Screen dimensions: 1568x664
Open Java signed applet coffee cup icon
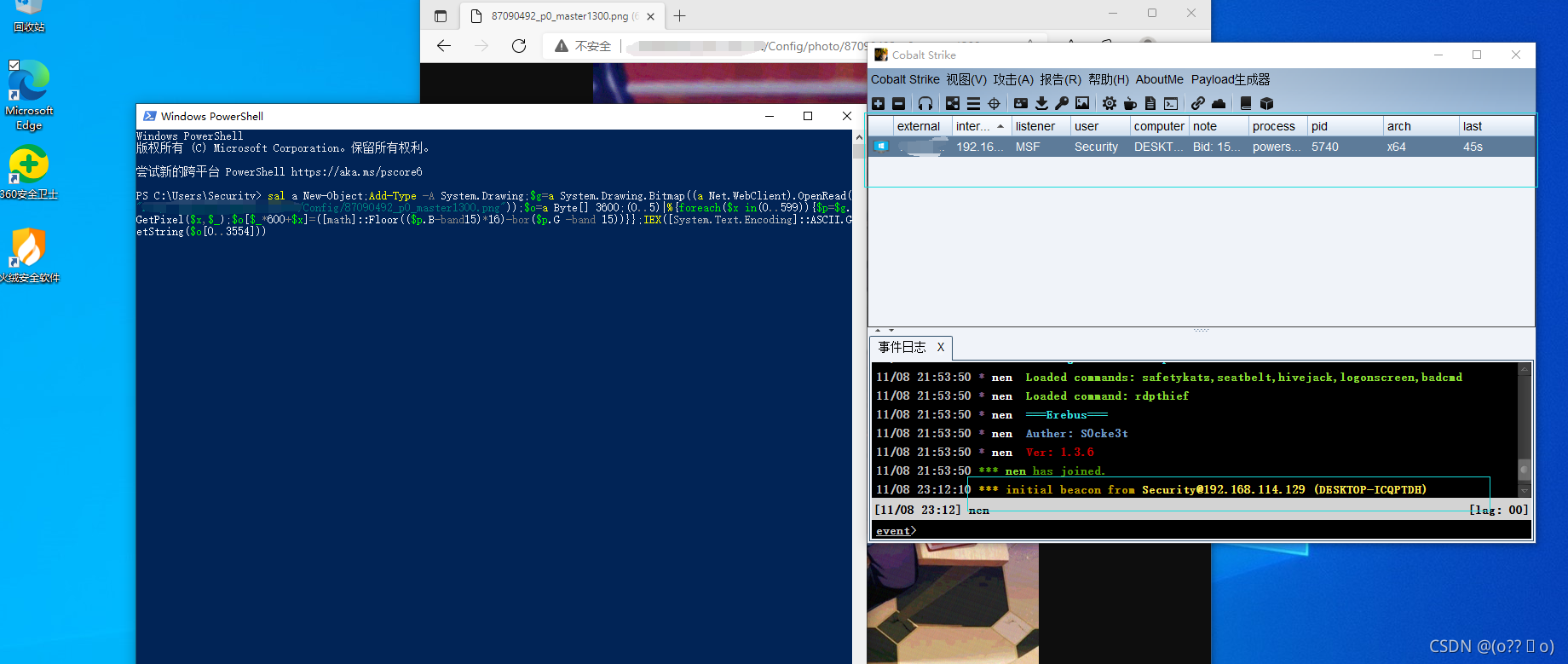click(x=1130, y=103)
